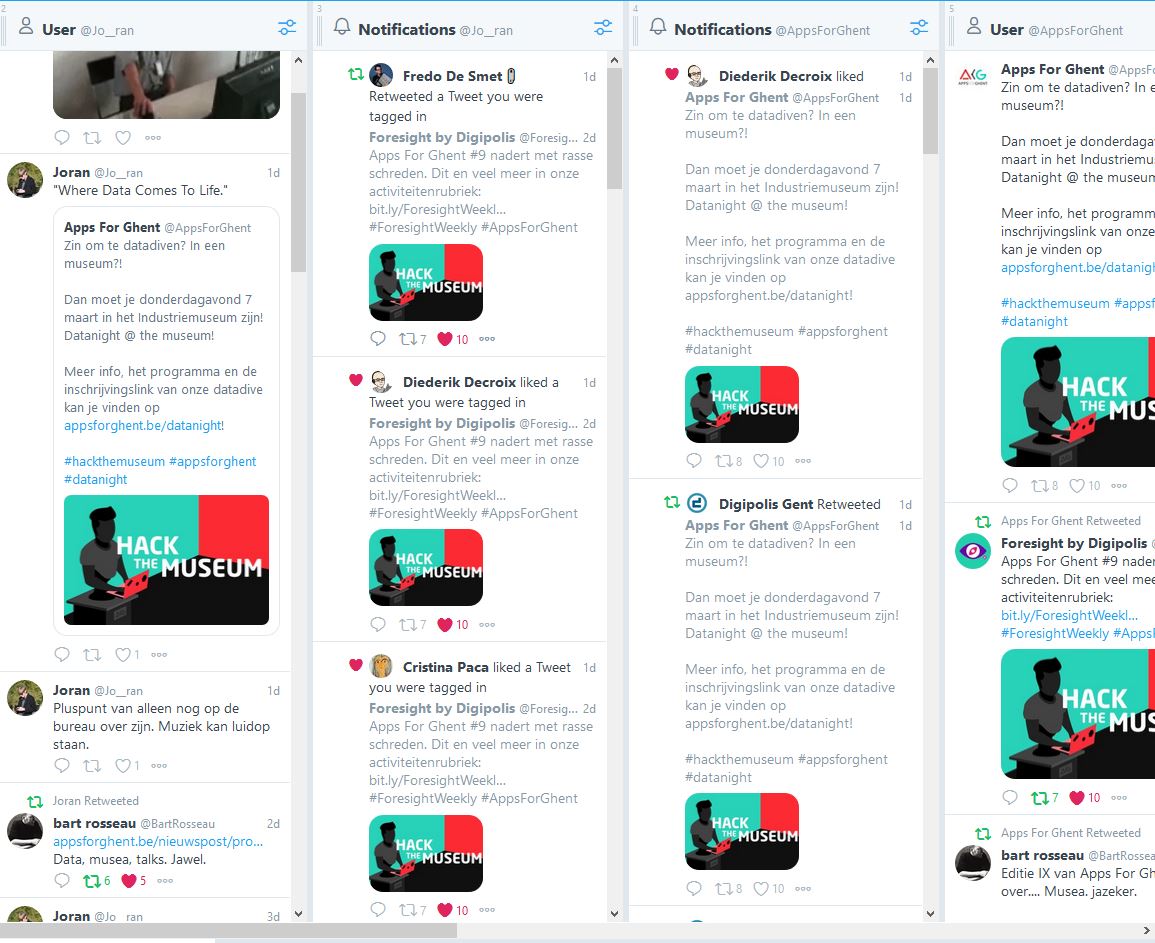Reply to Joran's "Where Data Comes To Life" tweet
The width and height of the screenshot is (1155, 943).
(x=62, y=654)
